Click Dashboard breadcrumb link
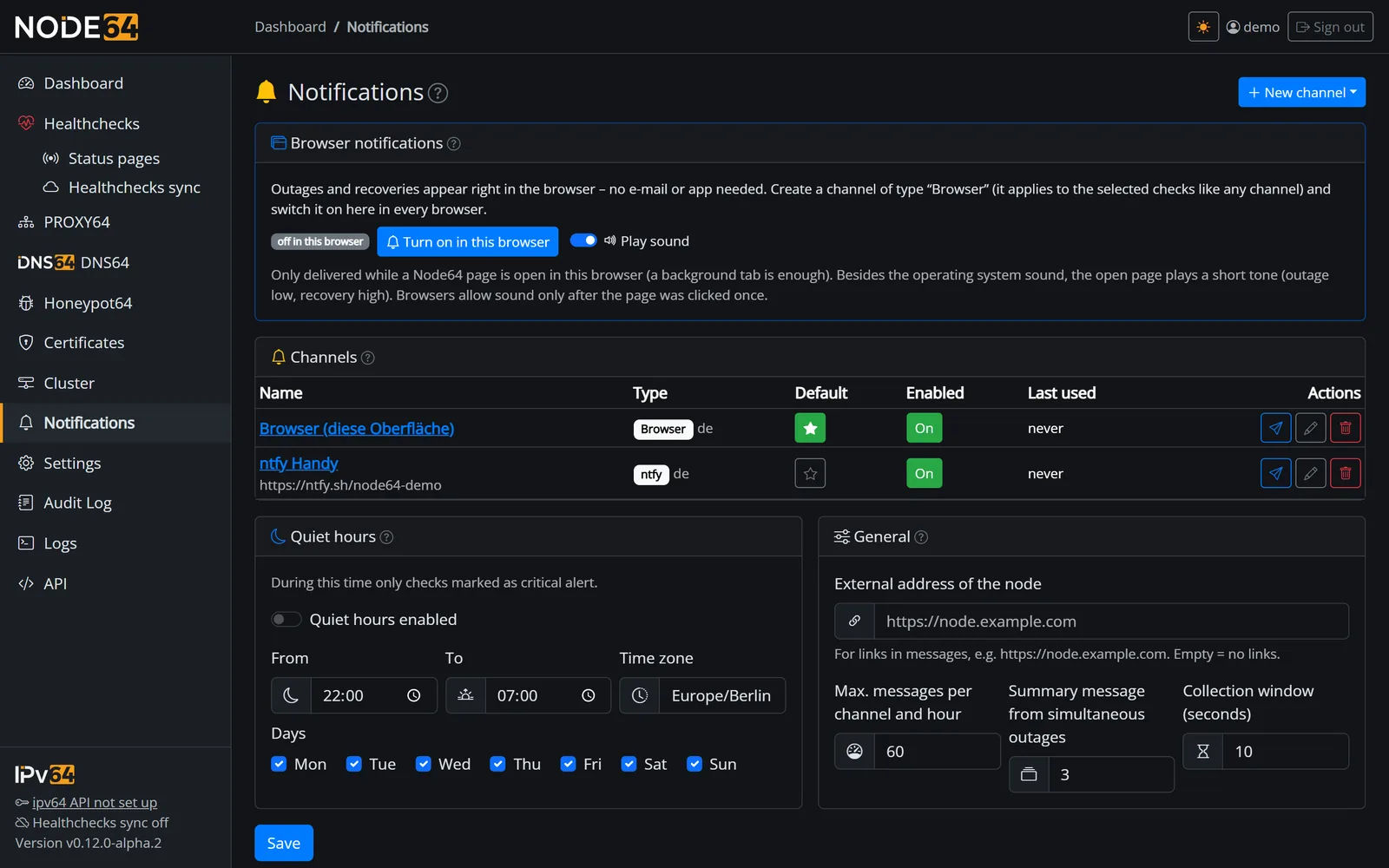The width and height of the screenshot is (1389, 868). pos(291,27)
